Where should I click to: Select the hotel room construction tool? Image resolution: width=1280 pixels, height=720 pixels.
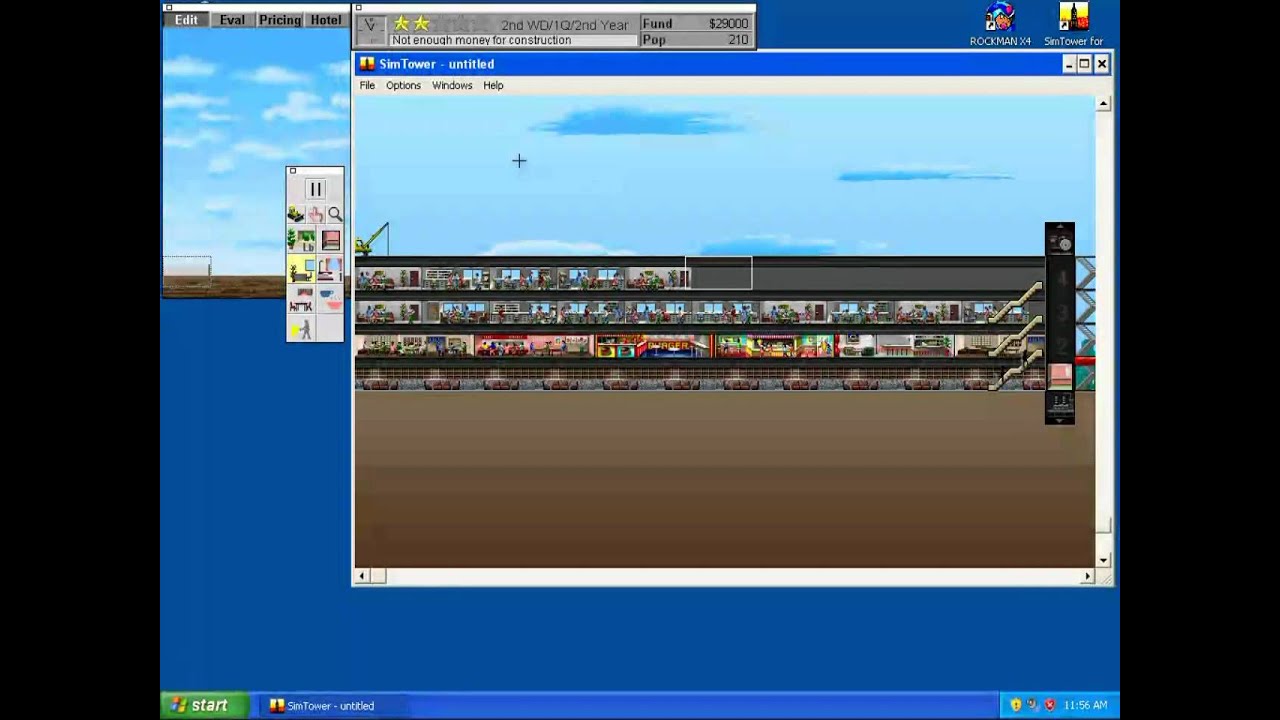pyautogui.click(x=331, y=270)
